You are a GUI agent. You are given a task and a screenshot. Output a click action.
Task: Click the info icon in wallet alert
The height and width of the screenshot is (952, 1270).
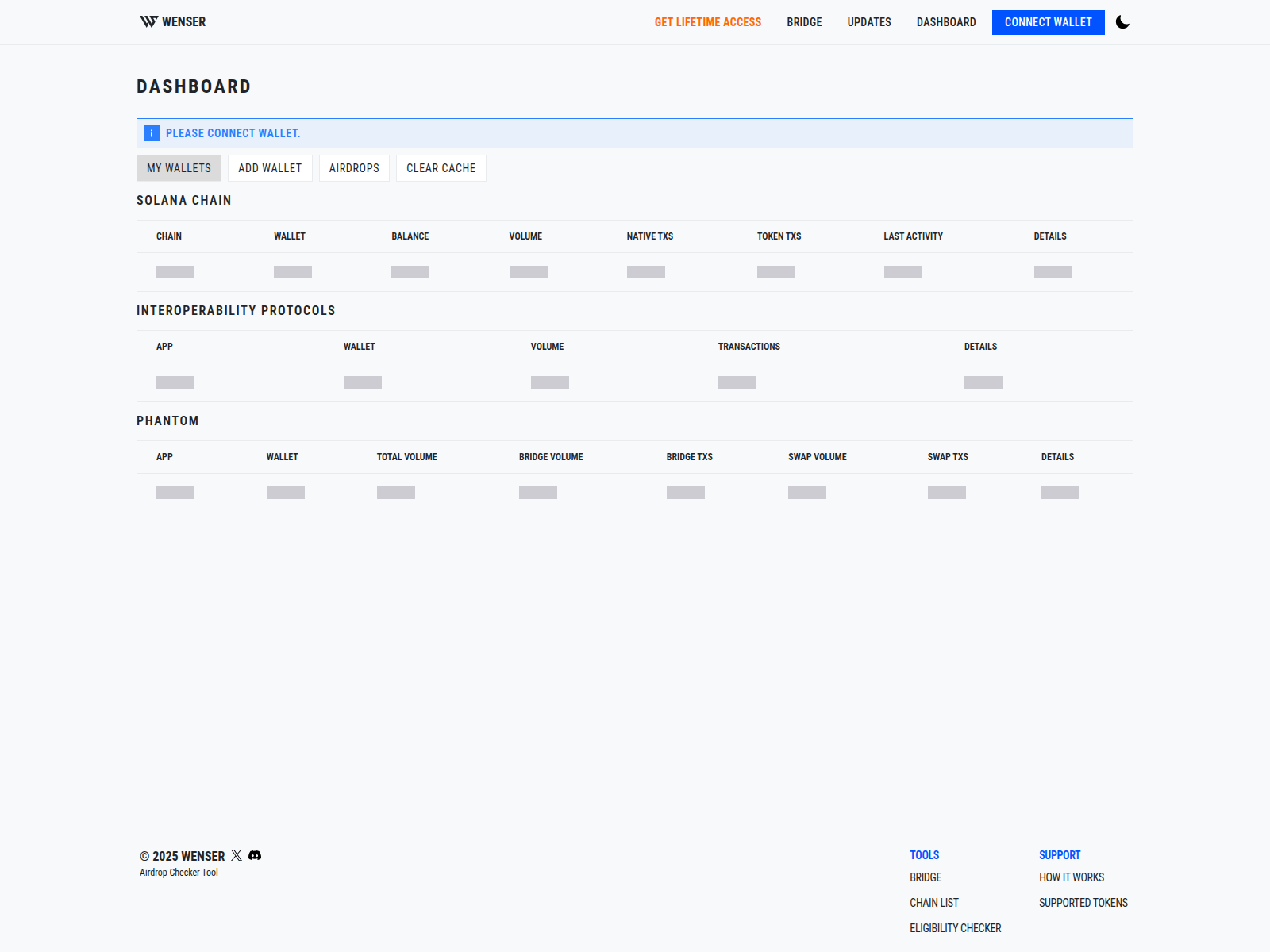pos(152,133)
